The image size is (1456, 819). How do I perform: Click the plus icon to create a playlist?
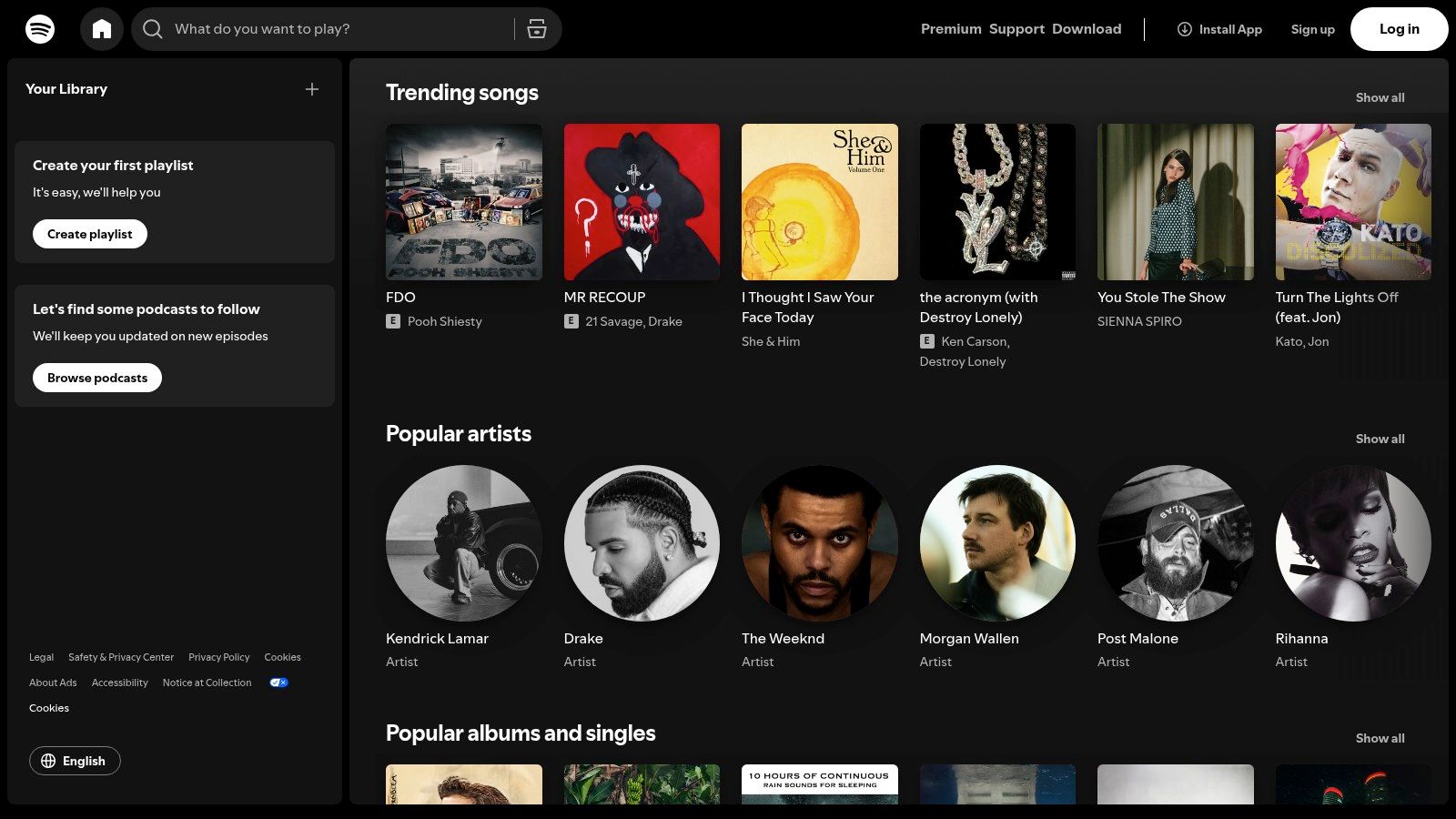tap(311, 89)
